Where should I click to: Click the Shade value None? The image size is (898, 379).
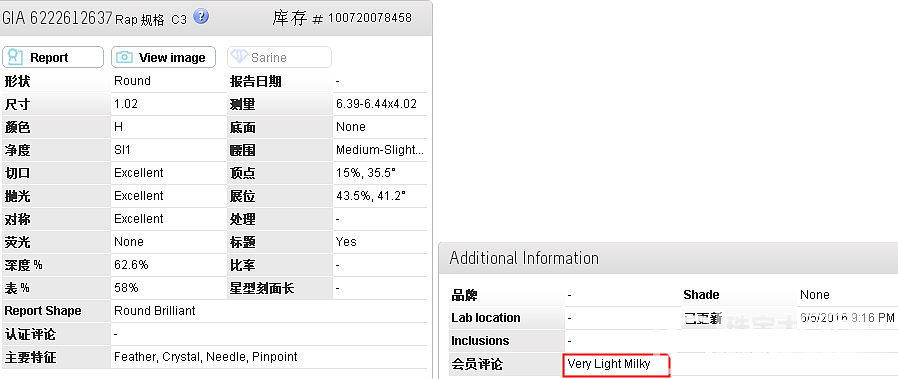point(814,295)
